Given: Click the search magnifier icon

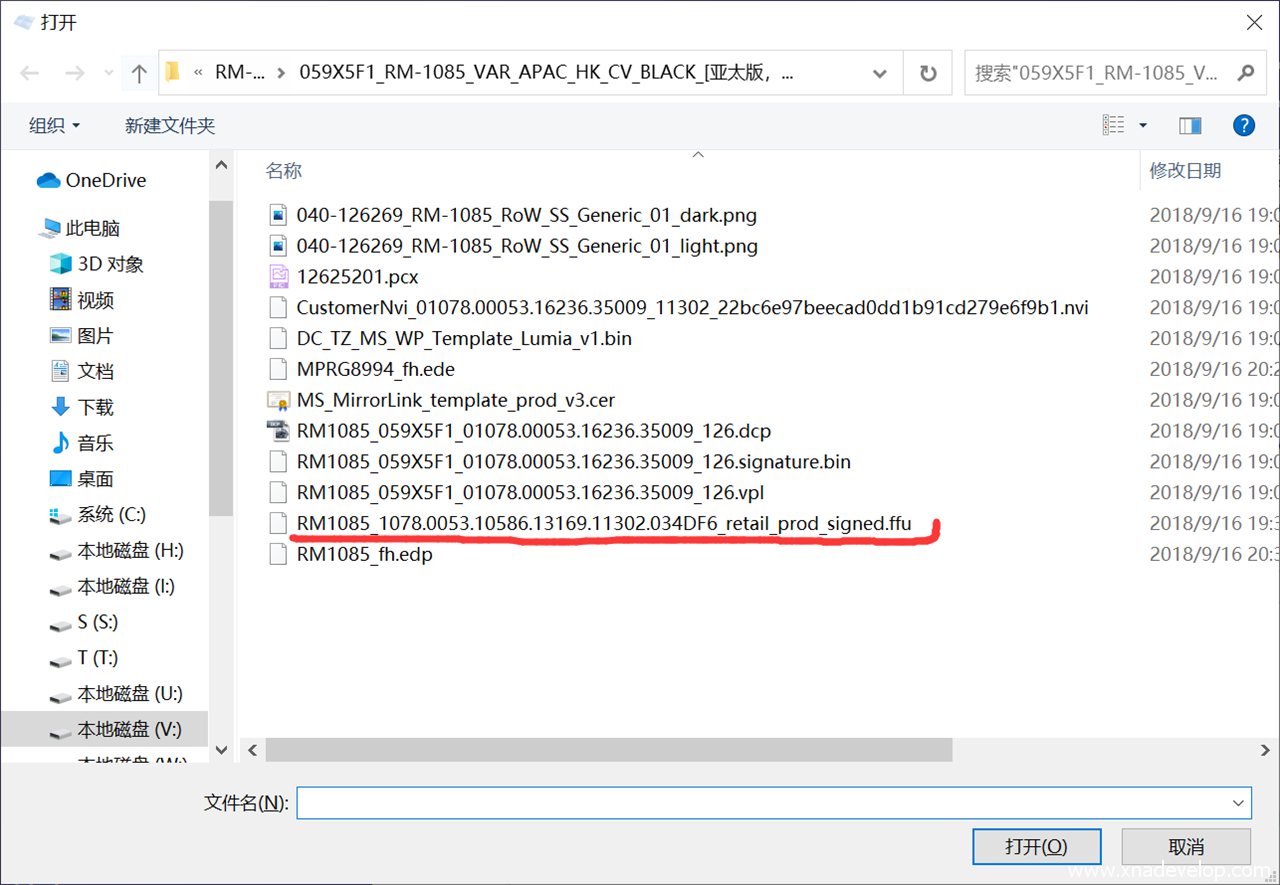Looking at the screenshot, I should click(1245, 73).
